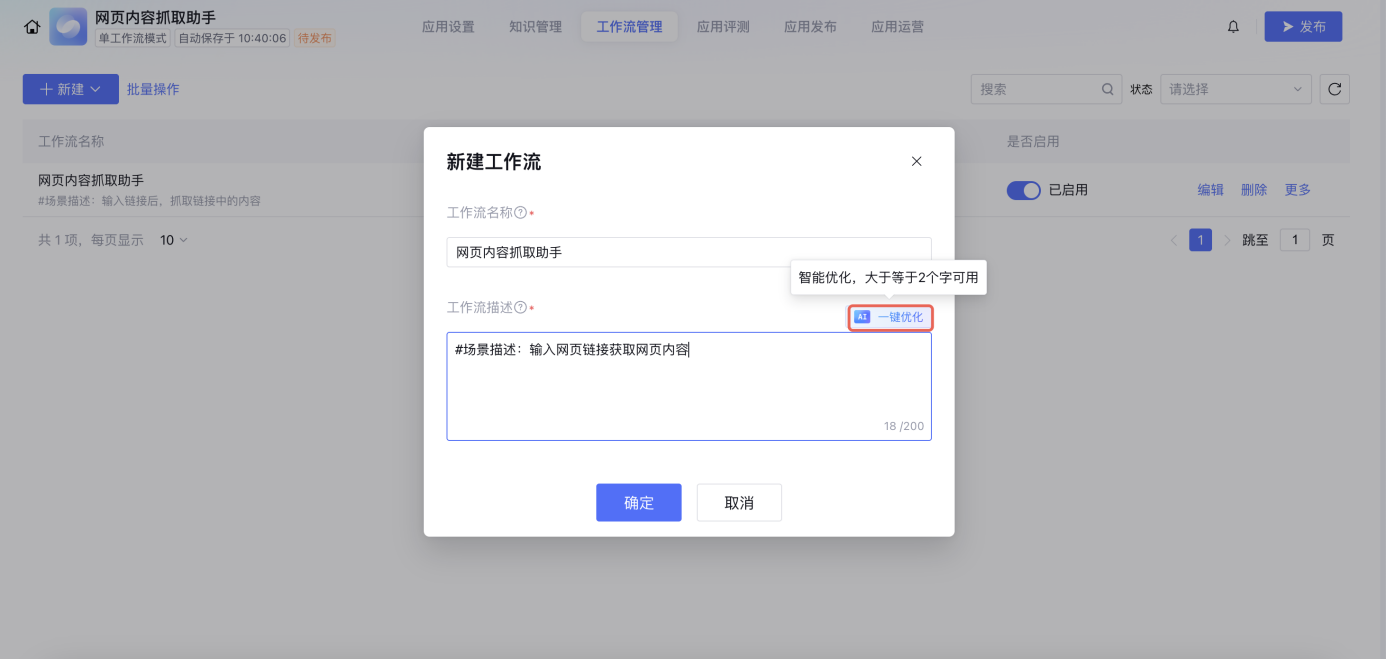
Task: Expand the page size 10 selector
Action: point(174,240)
